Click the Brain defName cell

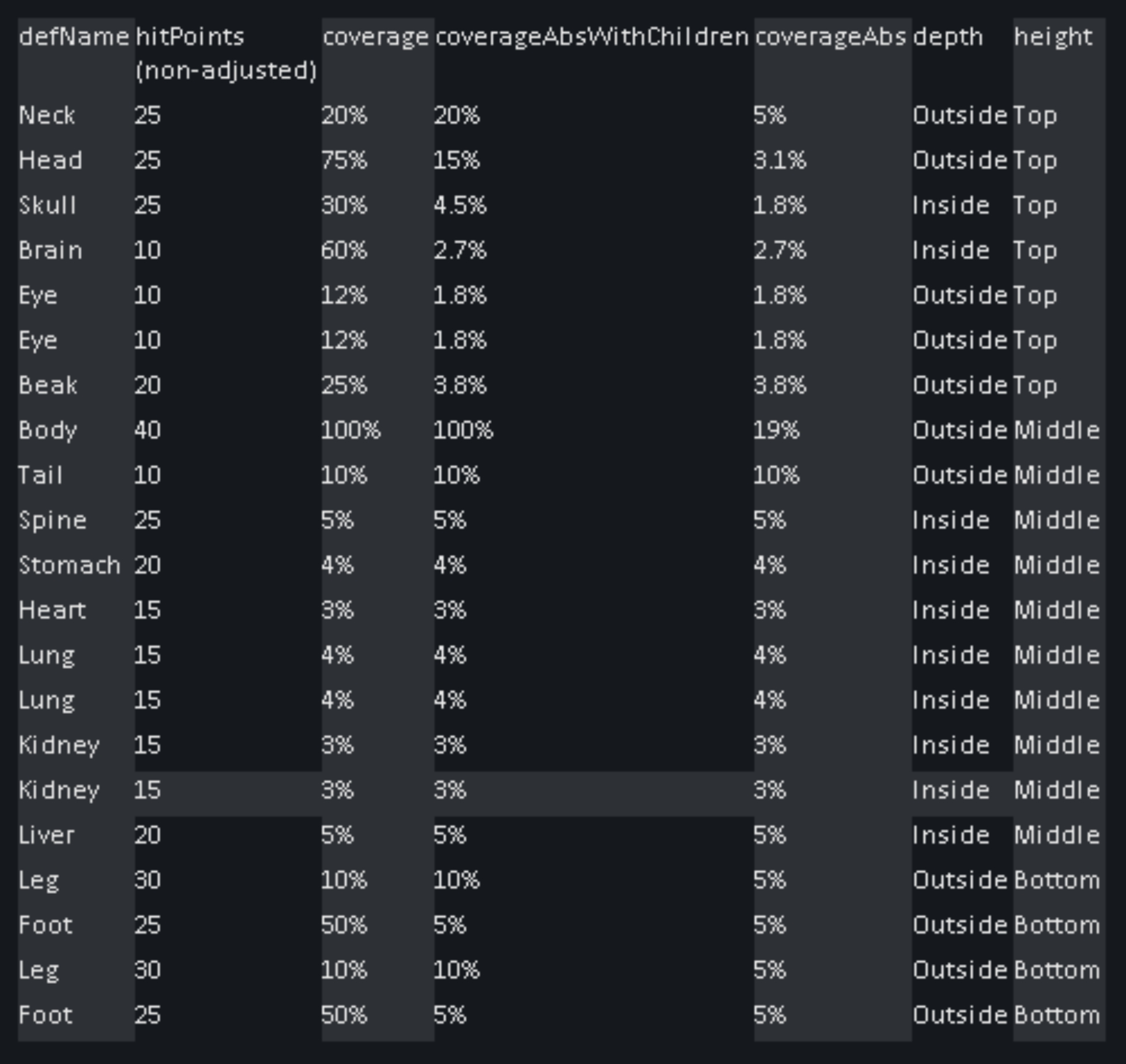point(51,250)
